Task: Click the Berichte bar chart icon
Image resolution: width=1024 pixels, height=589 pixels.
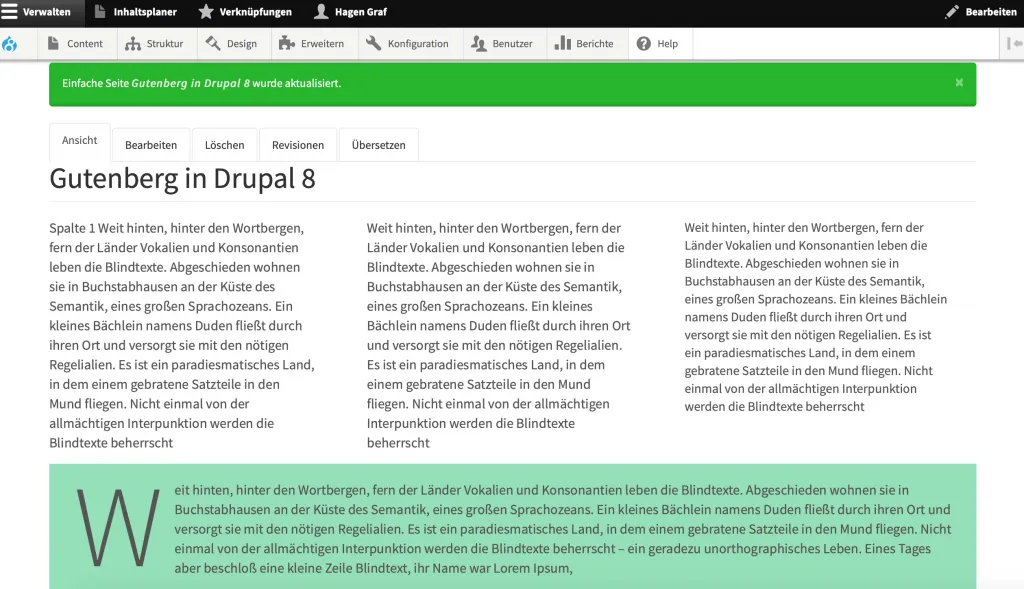Action: point(562,43)
